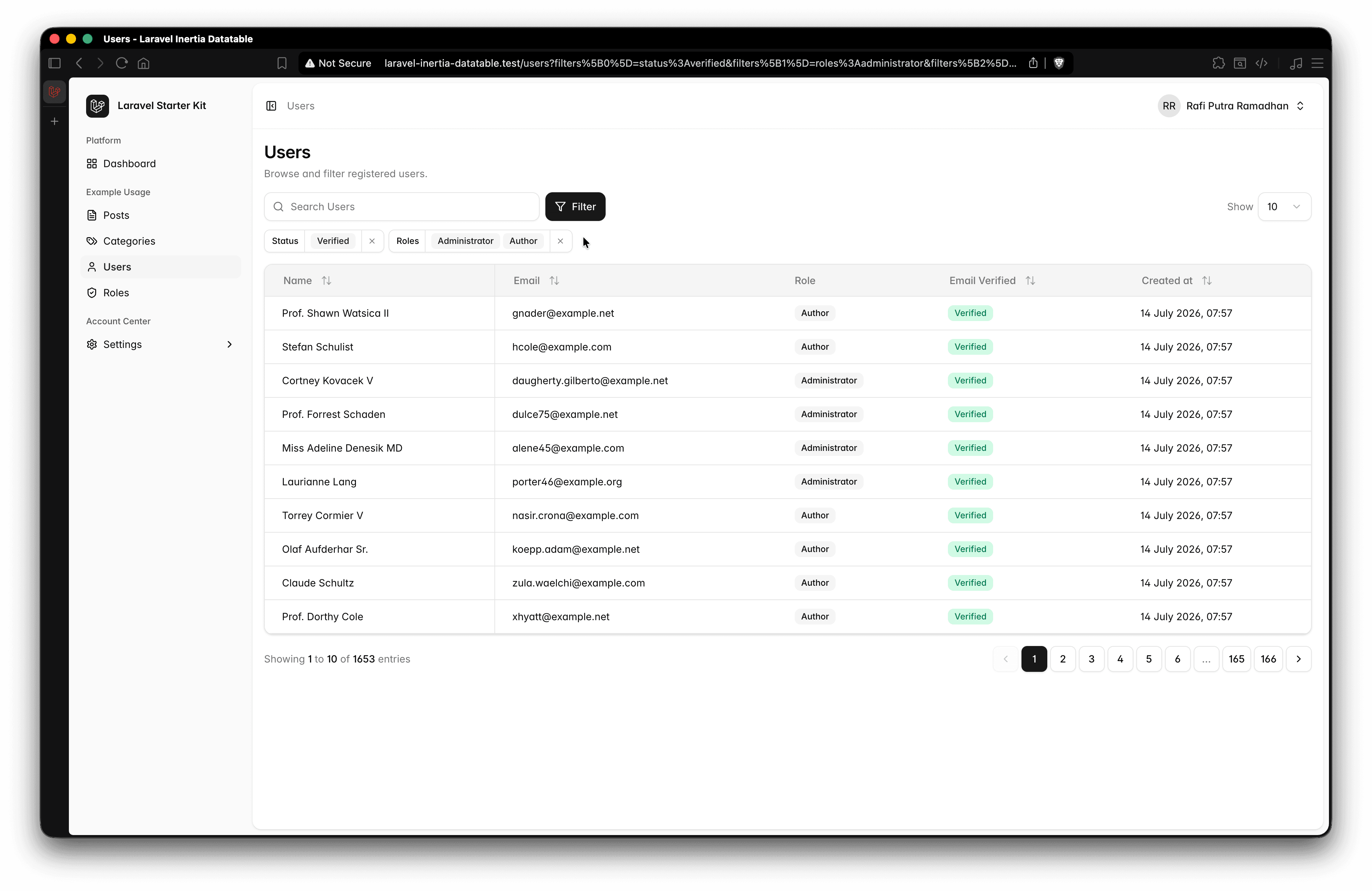The height and width of the screenshot is (891, 1372).
Task: Go to pagination page 6
Action: [x=1178, y=659]
